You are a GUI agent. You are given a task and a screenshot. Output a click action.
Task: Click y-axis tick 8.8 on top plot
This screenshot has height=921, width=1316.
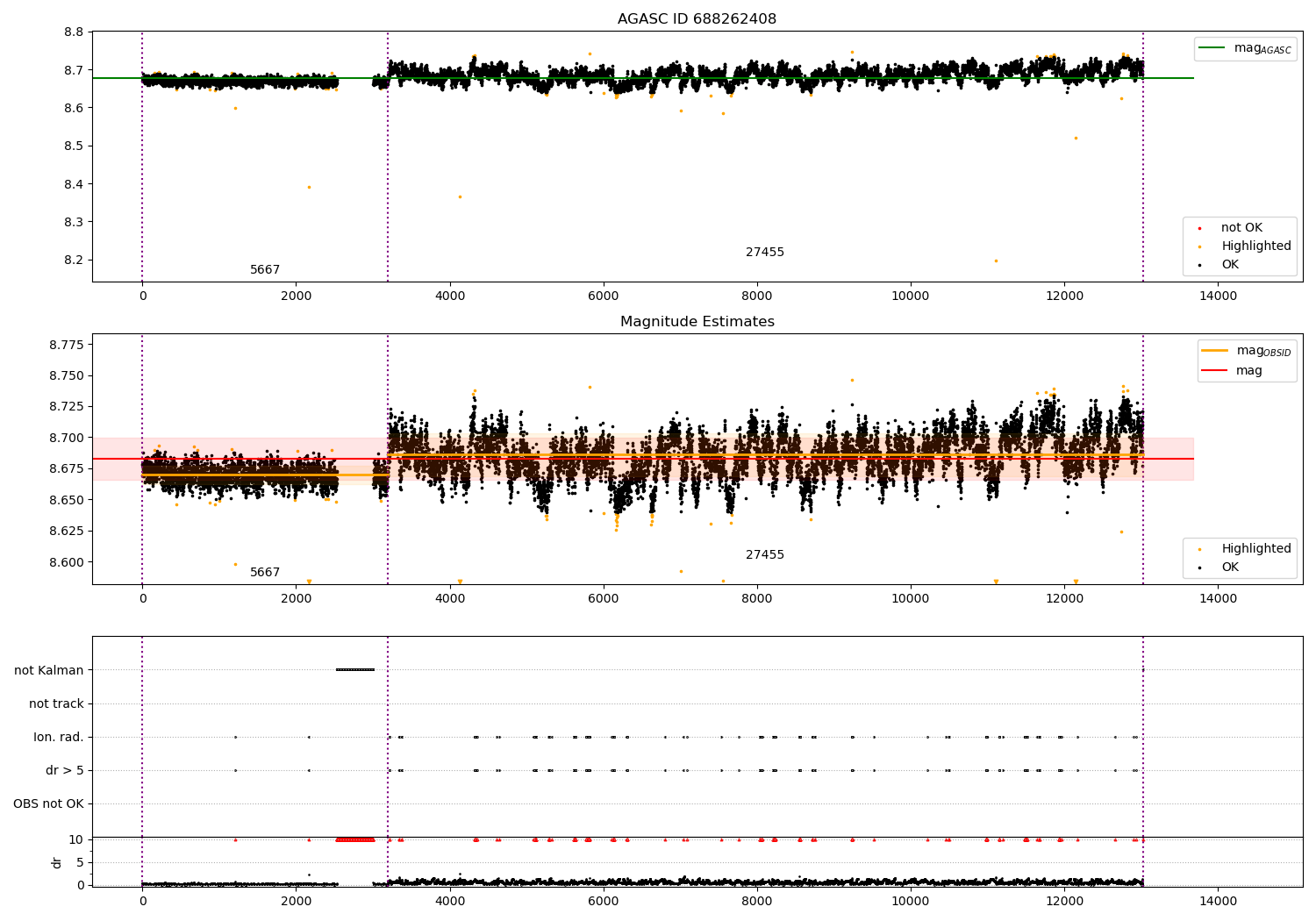[75, 32]
